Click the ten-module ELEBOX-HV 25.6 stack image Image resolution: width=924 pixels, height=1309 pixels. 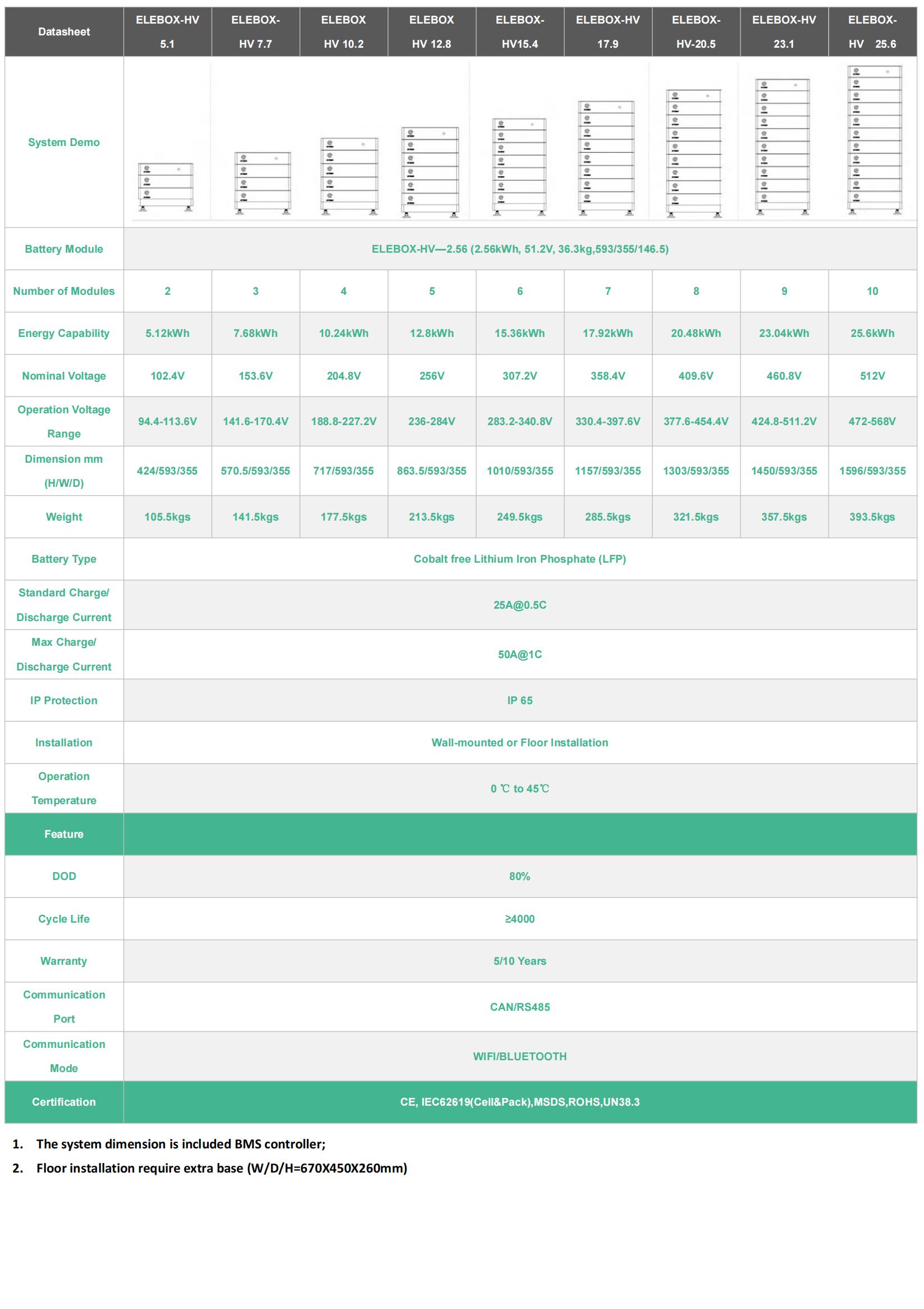[874, 140]
